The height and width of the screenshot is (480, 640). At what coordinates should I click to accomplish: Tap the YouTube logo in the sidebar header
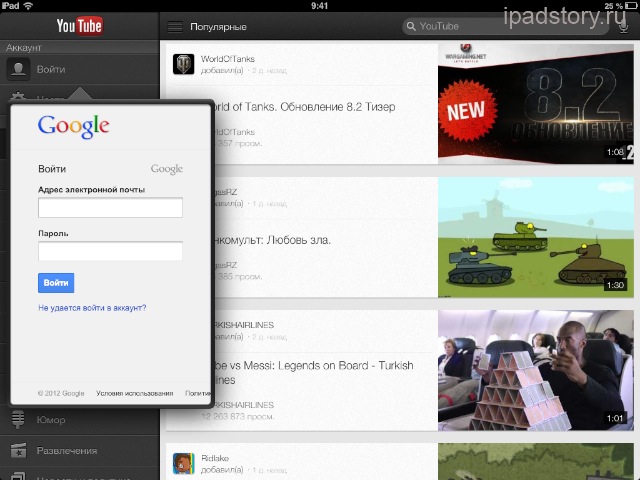pos(79,26)
